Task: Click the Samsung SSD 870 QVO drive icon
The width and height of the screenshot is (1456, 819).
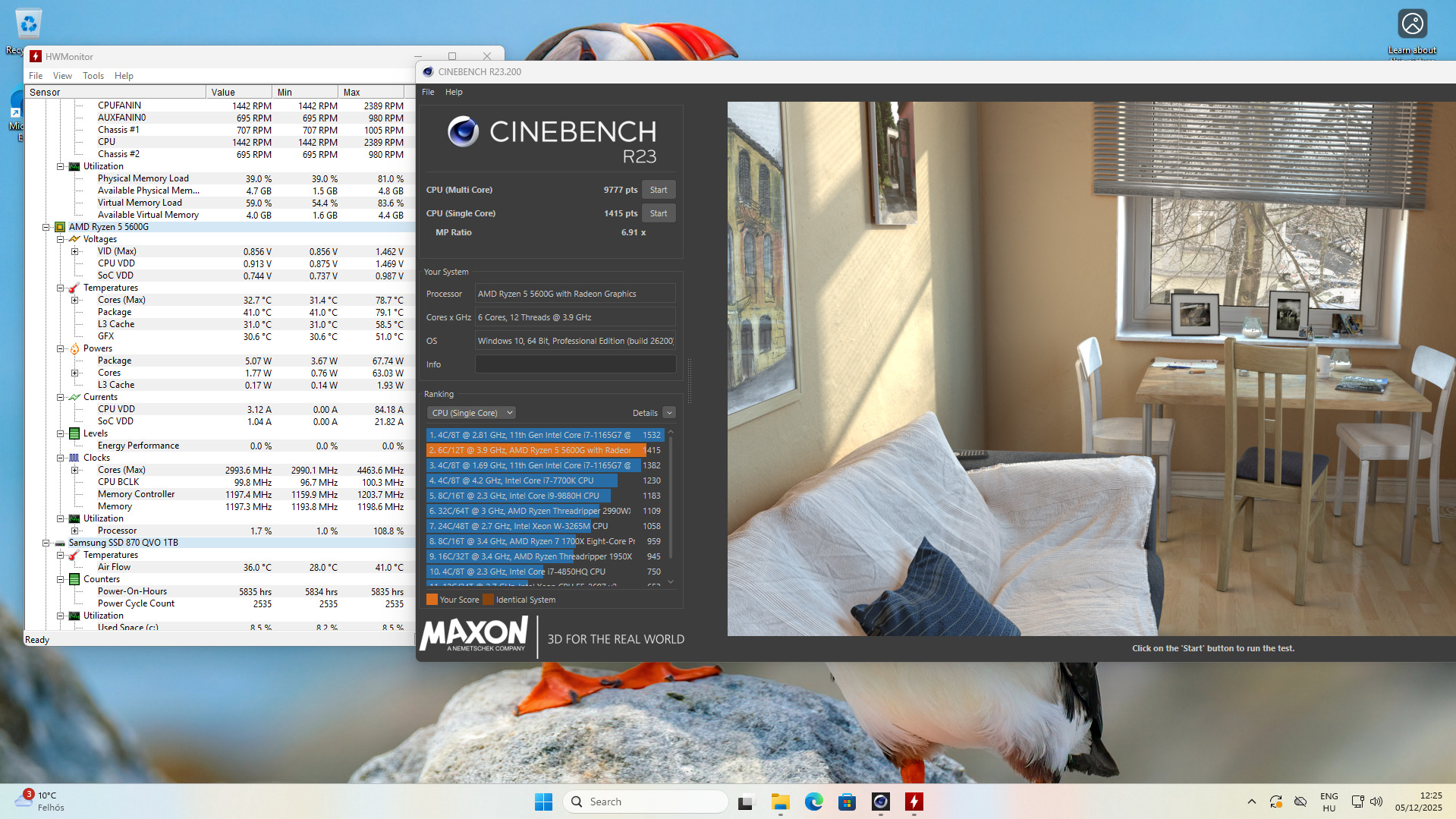Action: (60, 543)
